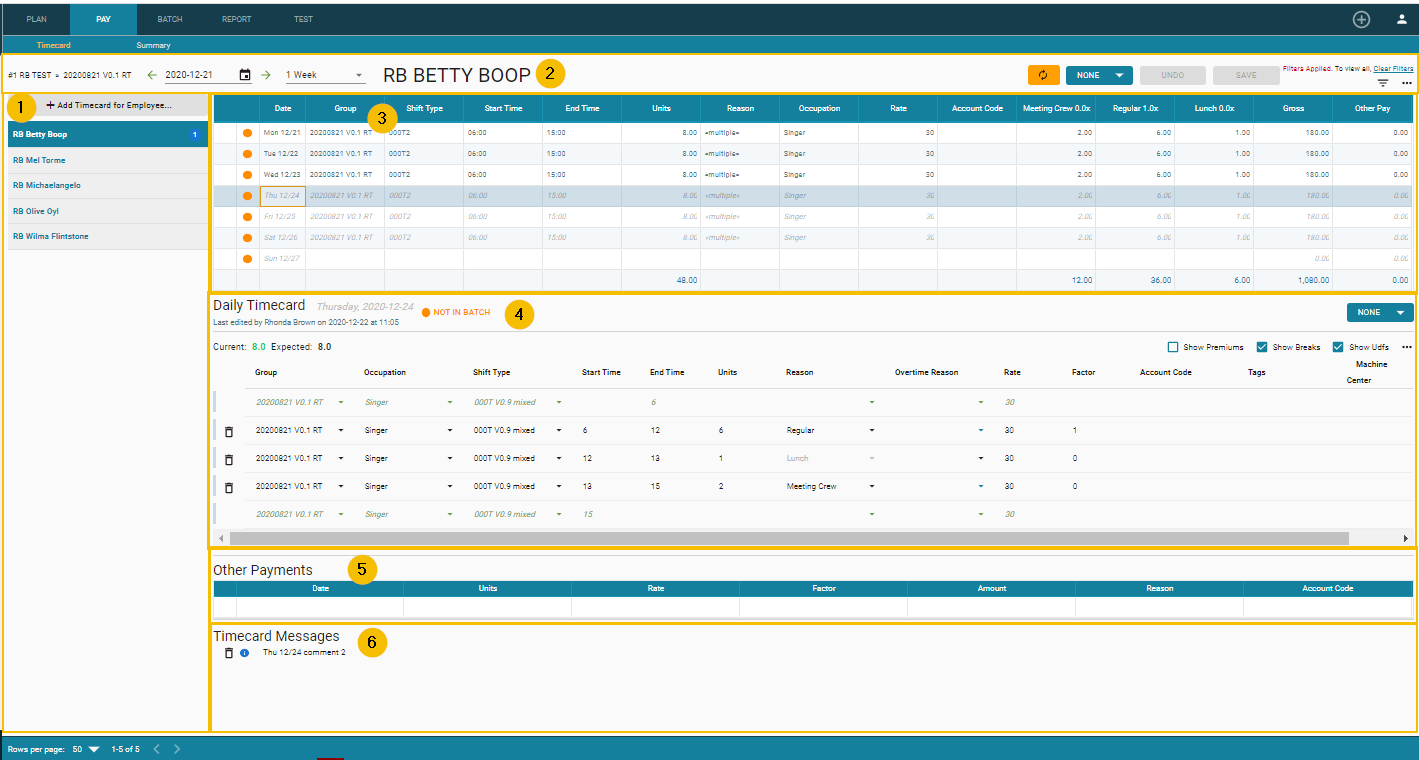Click the badge count on RB Betty Boop
The width and height of the screenshot is (1419, 760).
pos(194,134)
